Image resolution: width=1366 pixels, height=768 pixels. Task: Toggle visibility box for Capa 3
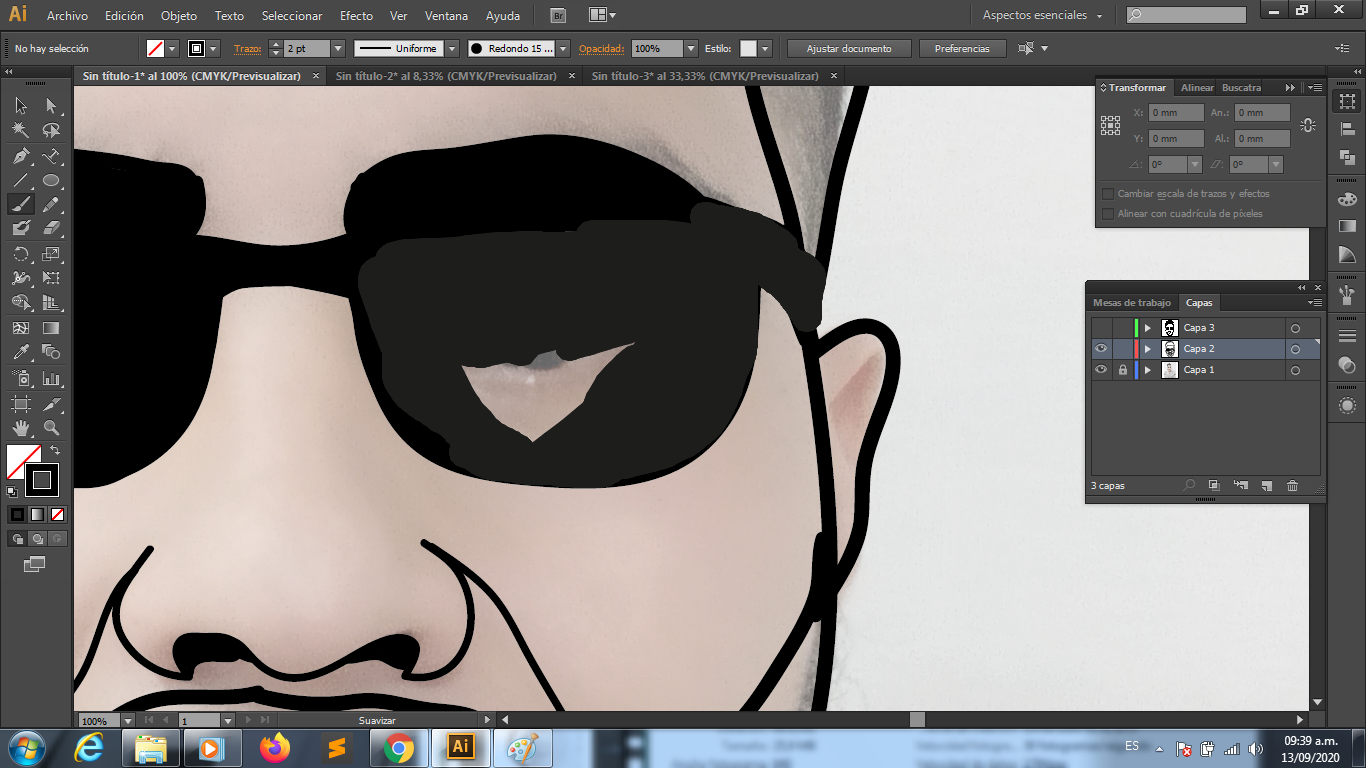(x=1101, y=328)
